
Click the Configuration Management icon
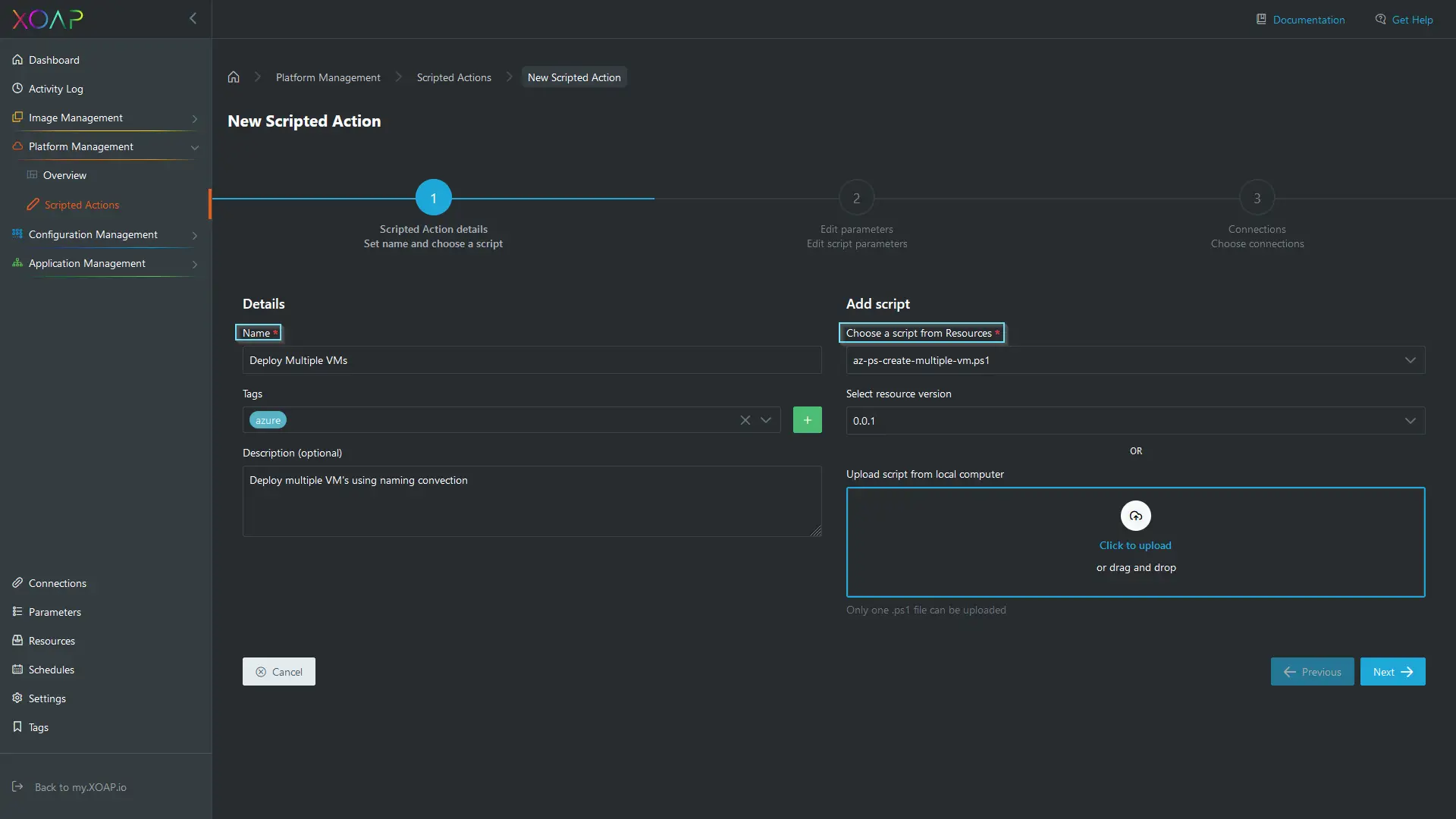coord(17,234)
